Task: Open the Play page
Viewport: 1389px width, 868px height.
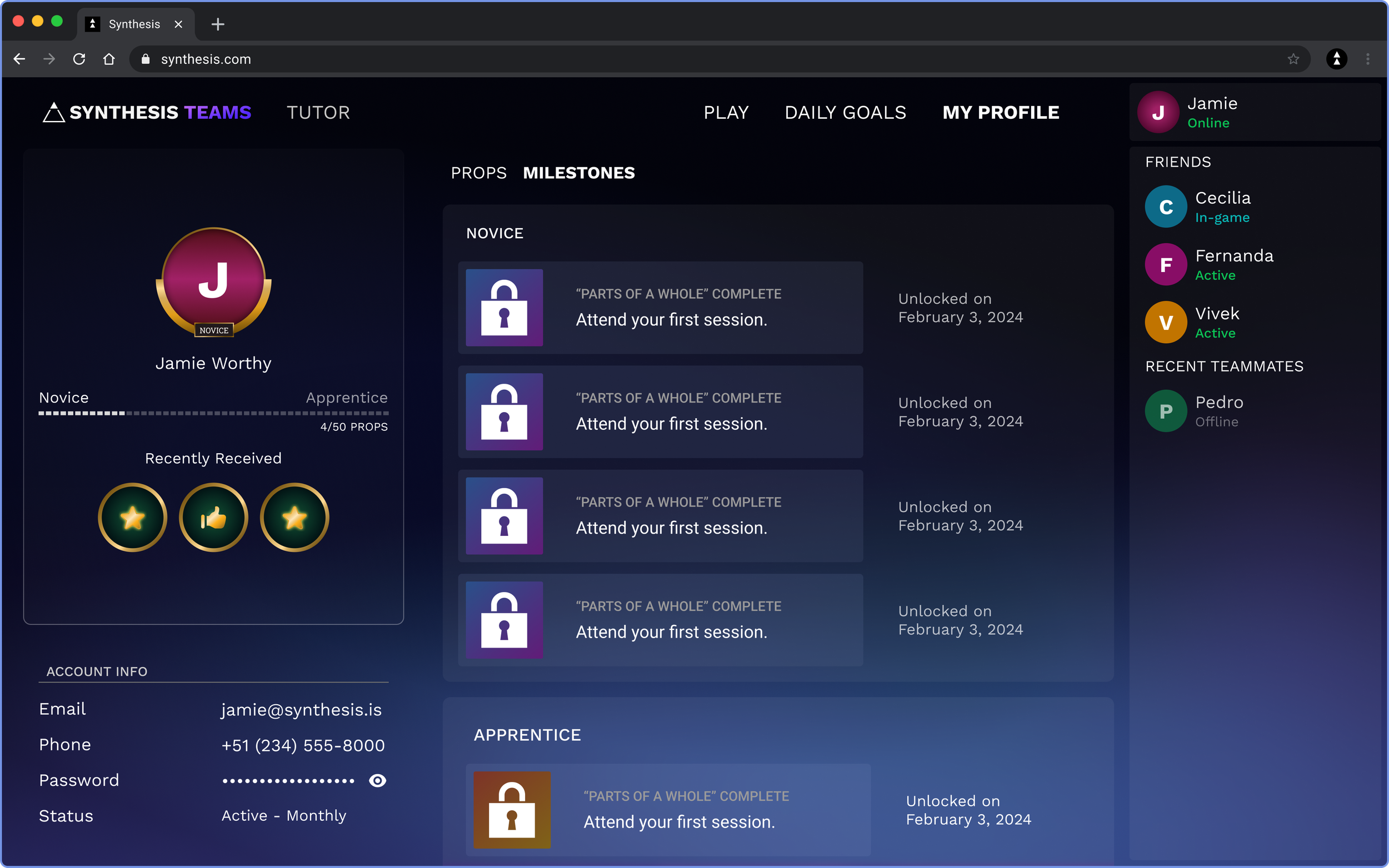Action: tap(726, 113)
